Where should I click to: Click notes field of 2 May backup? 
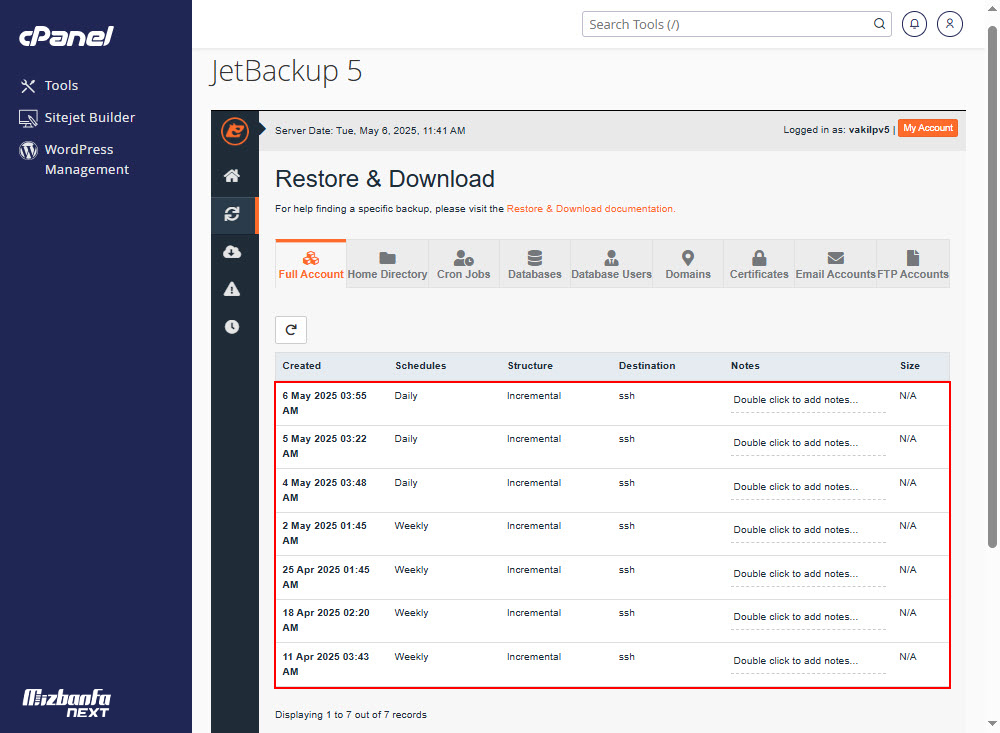[x=808, y=531]
